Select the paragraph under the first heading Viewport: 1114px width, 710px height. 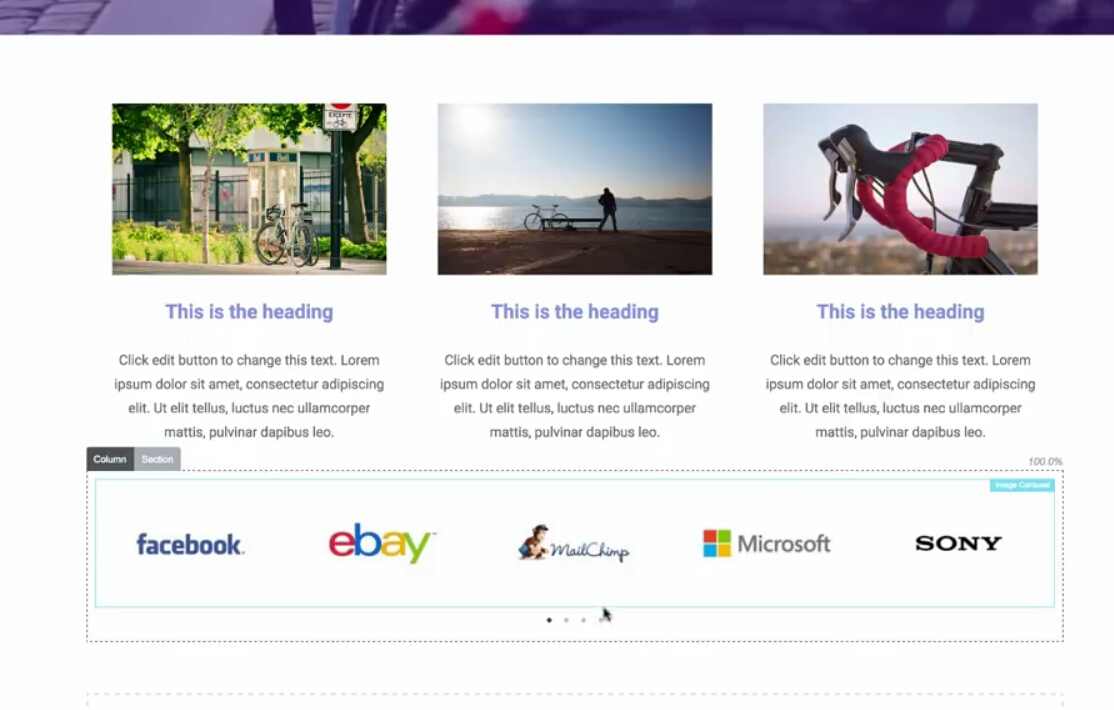[x=249, y=396]
